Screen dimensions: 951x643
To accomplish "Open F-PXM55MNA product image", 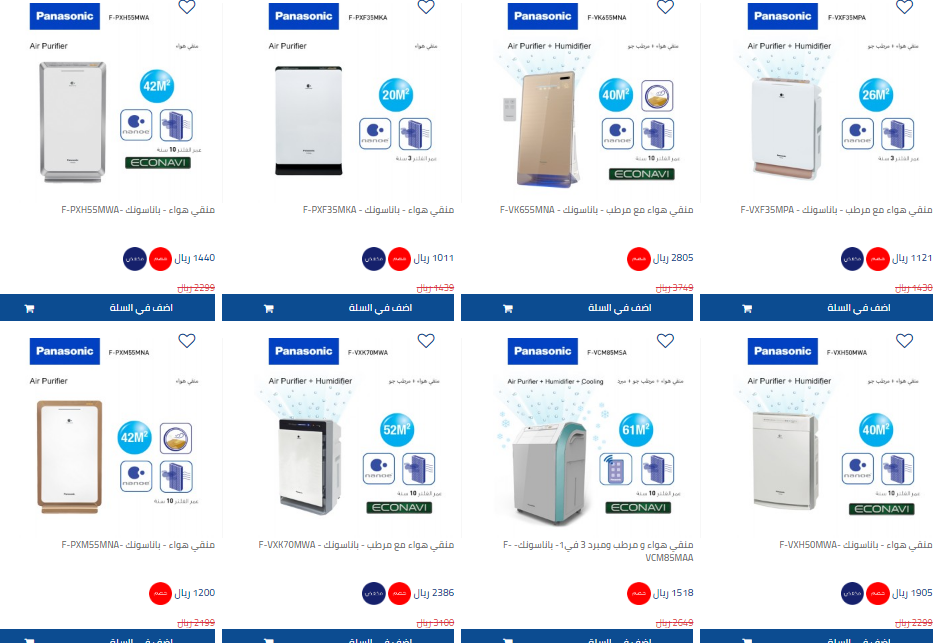I will pyautogui.click(x=115, y=436).
